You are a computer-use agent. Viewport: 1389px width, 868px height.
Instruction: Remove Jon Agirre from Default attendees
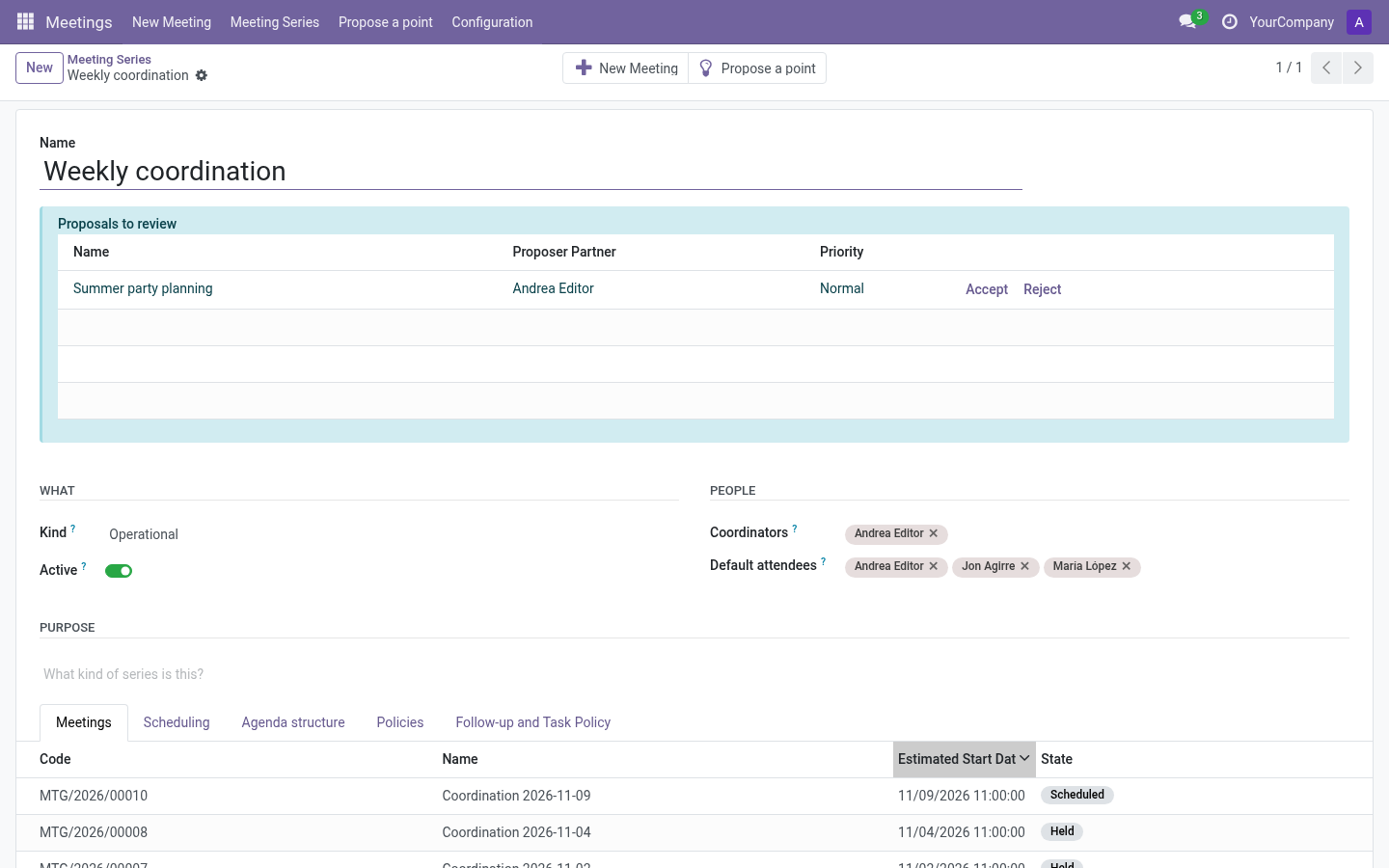[1025, 566]
